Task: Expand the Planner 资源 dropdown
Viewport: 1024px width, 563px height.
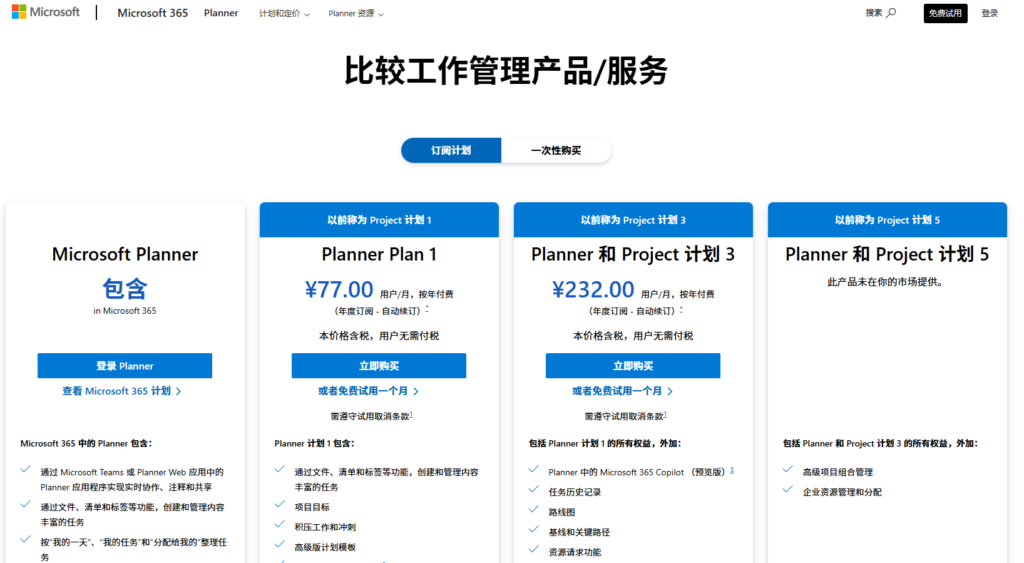Action: point(355,14)
